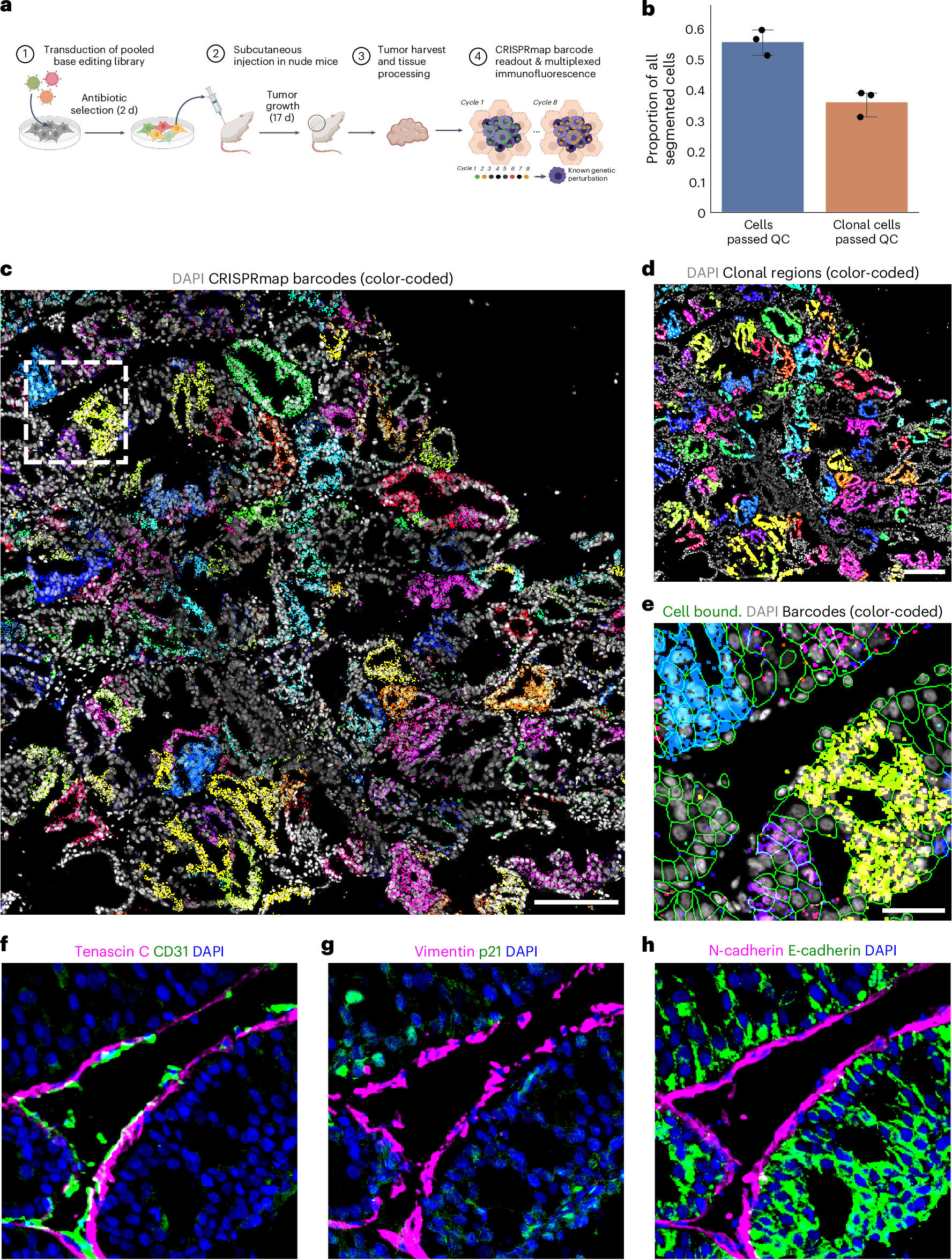Screen dimensions: 952x1260
Task: Click the circled number 1 step marker
Action: tap(25, 55)
